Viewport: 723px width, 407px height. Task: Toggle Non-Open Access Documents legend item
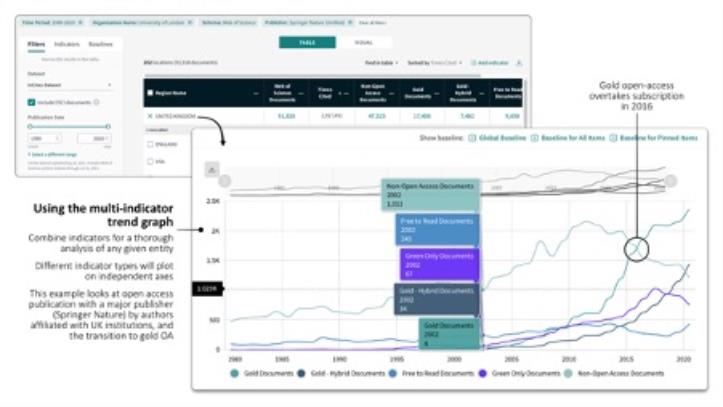[x=615, y=373]
